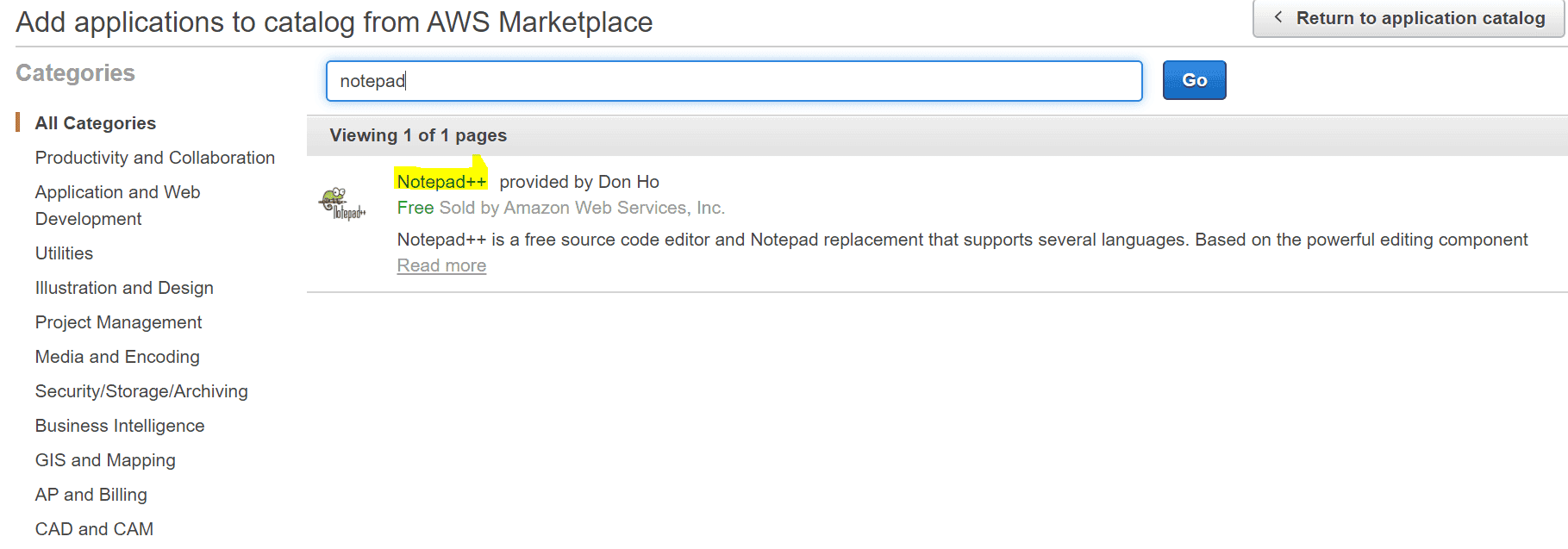The image size is (1568, 549).
Task: Click the Read more link
Action: [x=441, y=265]
